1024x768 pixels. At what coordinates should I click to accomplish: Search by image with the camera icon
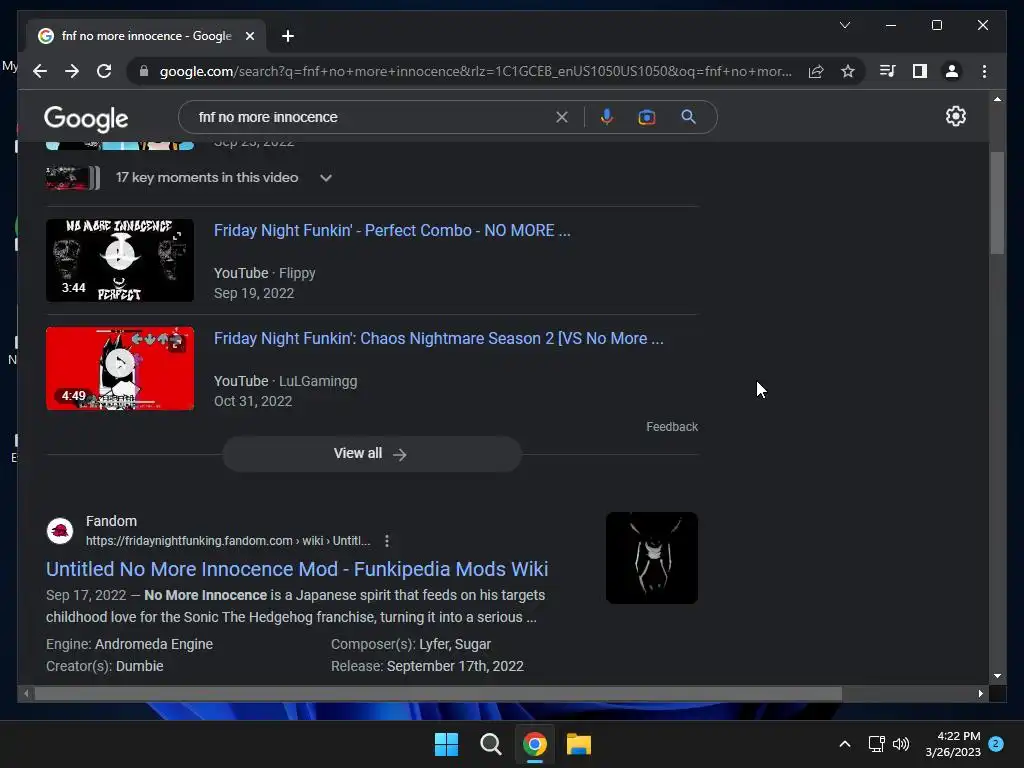pyautogui.click(x=647, y=117)
